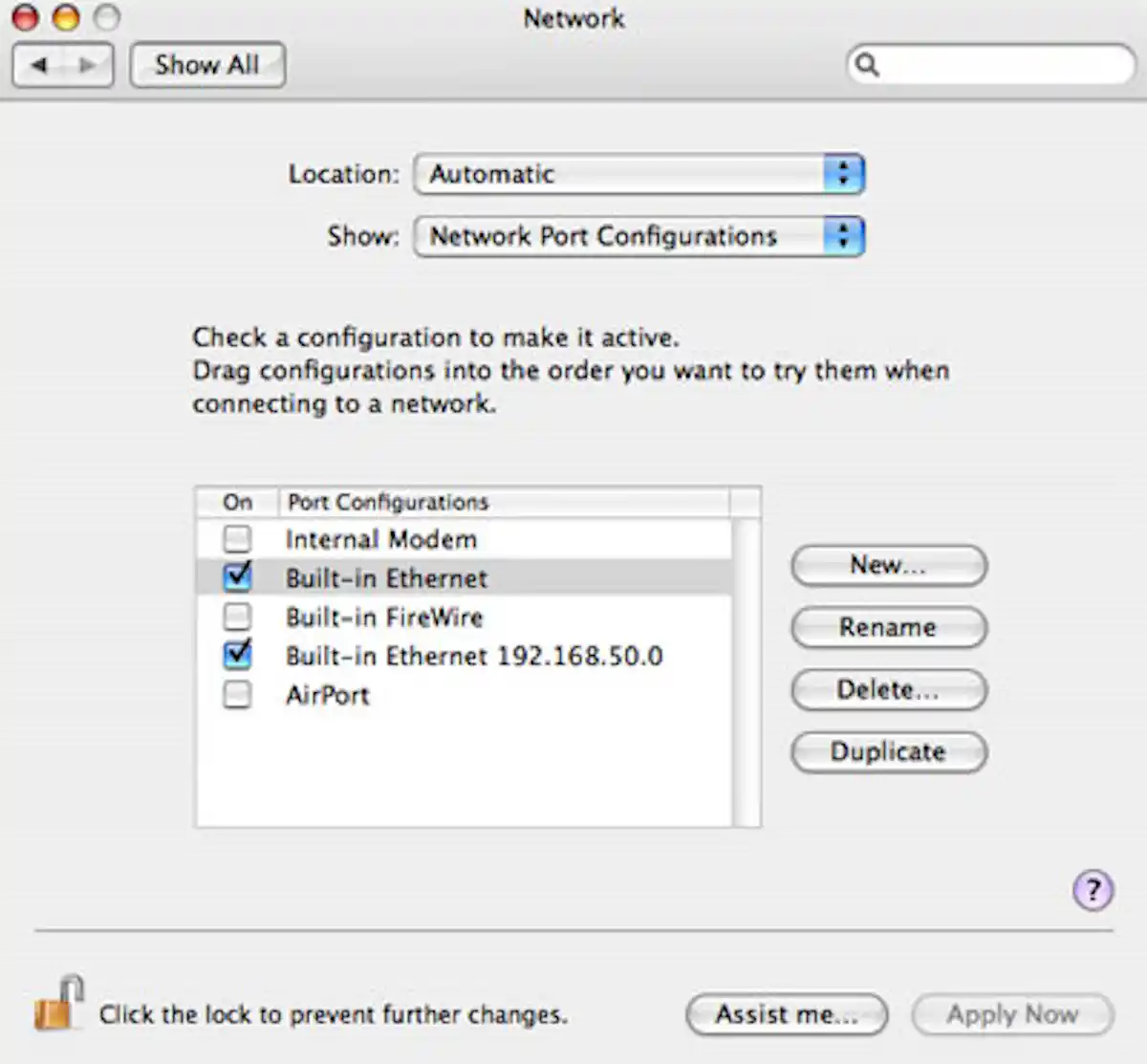Delete the selected configuration
Viewport: 1147px width, 1064px height.
point(888,689)
